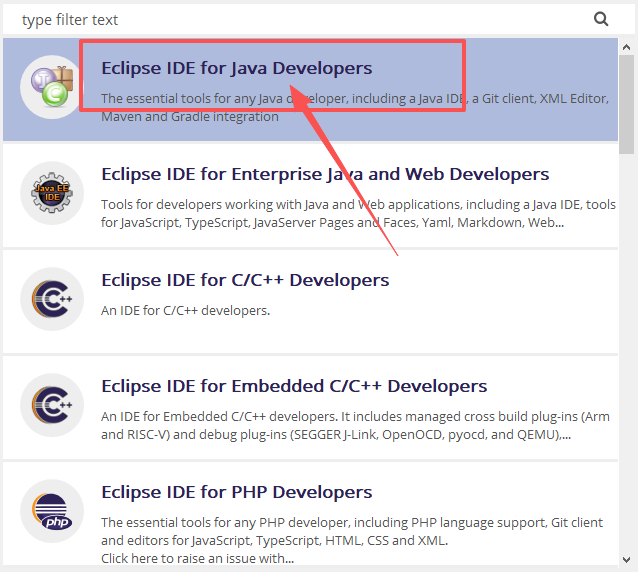Image resolution: width=638 pixels, height=572 pixels.
Task: Open Eclipse IDE for PHP Developers title
Action: point(236,492)
